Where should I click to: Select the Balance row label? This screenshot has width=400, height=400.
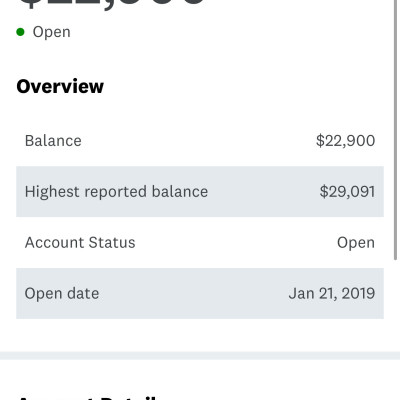pyautogui.click(x=53, y=141)
